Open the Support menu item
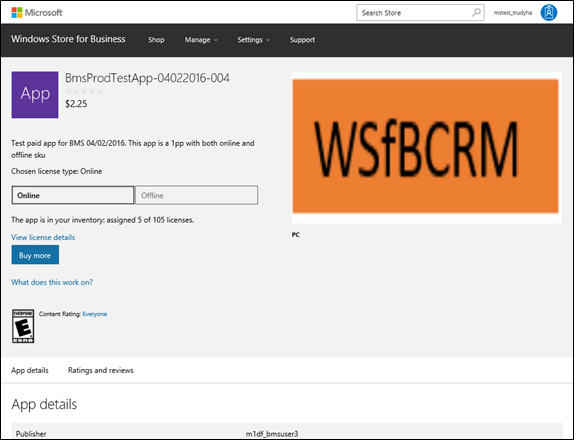The image size is (576, 442). (302, 40)
